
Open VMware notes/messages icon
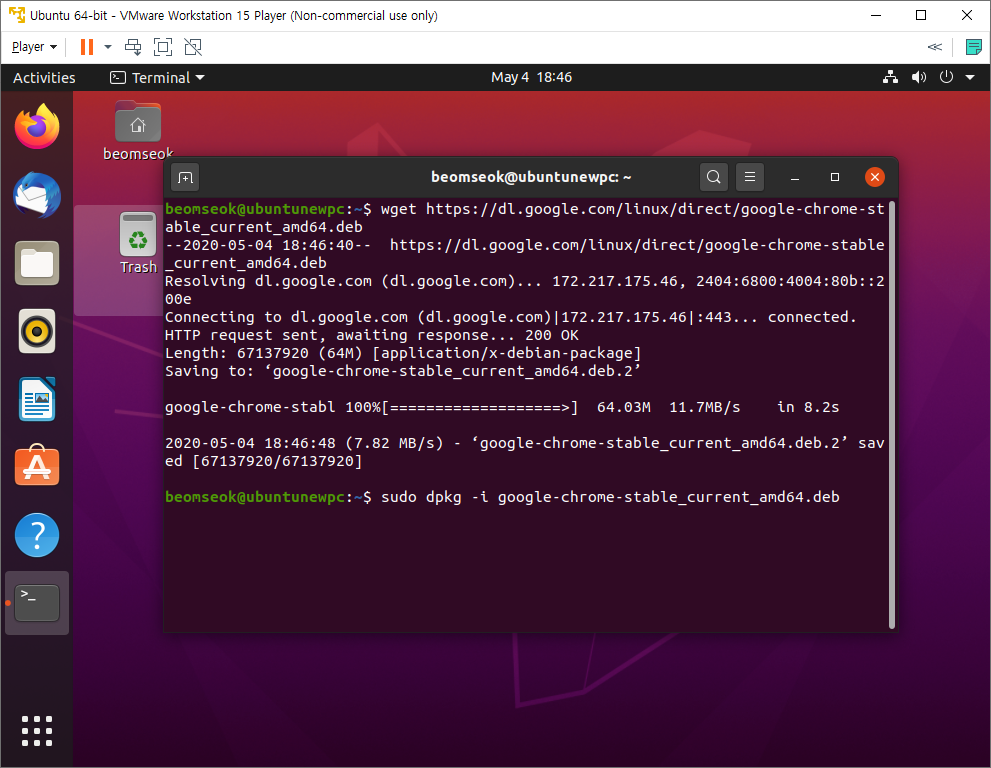coord(973,47)
